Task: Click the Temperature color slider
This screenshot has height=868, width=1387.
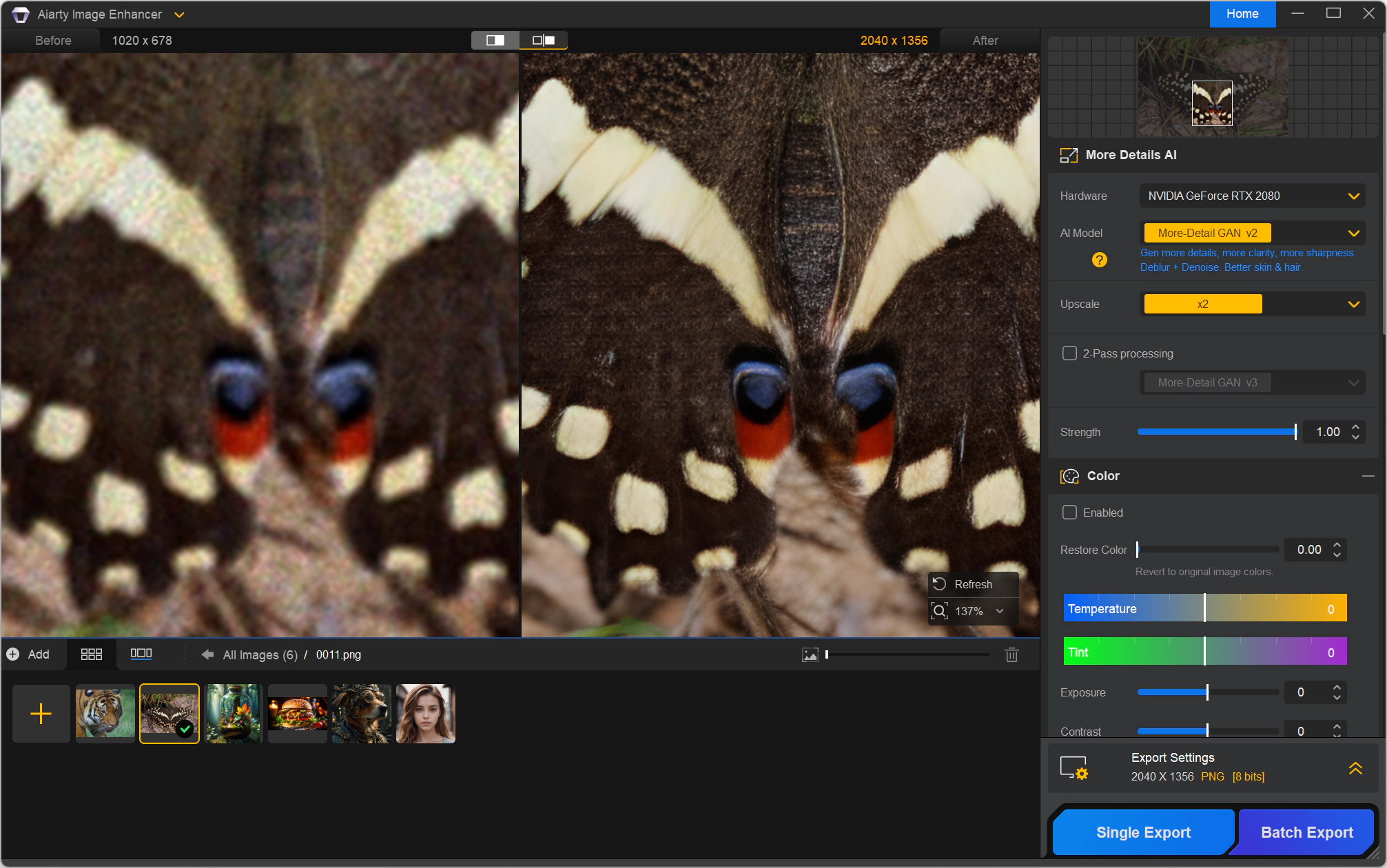Action: pos(1204,608)
